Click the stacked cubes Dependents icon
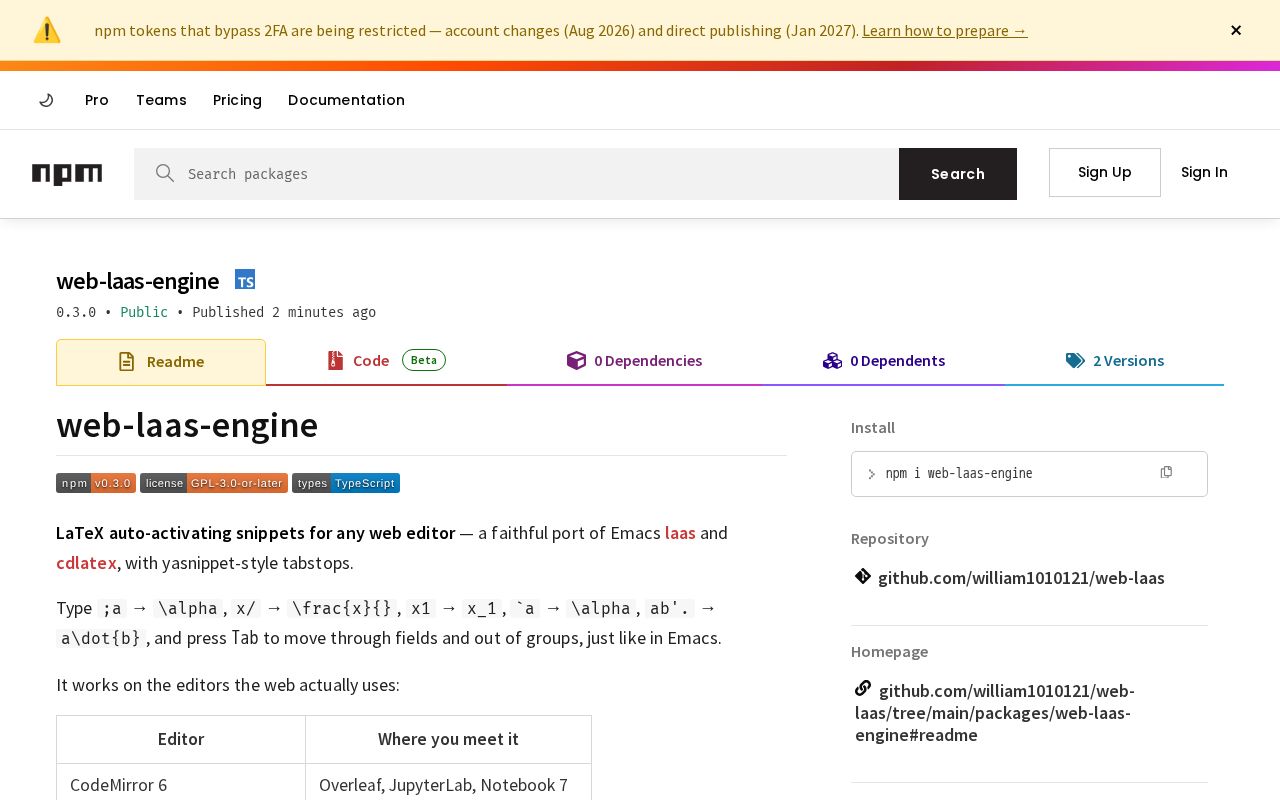The width and height of the screenshot is (1280, 800). tap(832, 360)
